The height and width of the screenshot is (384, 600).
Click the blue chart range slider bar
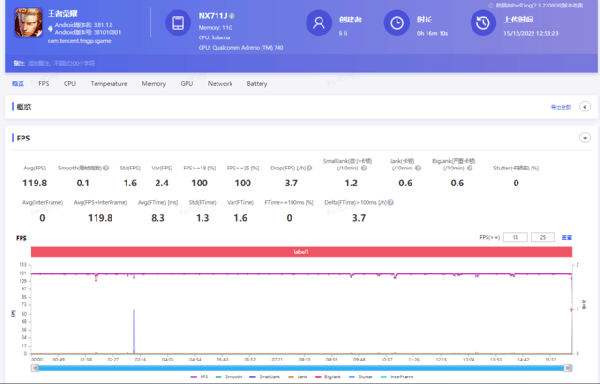[x=302, y=368]
